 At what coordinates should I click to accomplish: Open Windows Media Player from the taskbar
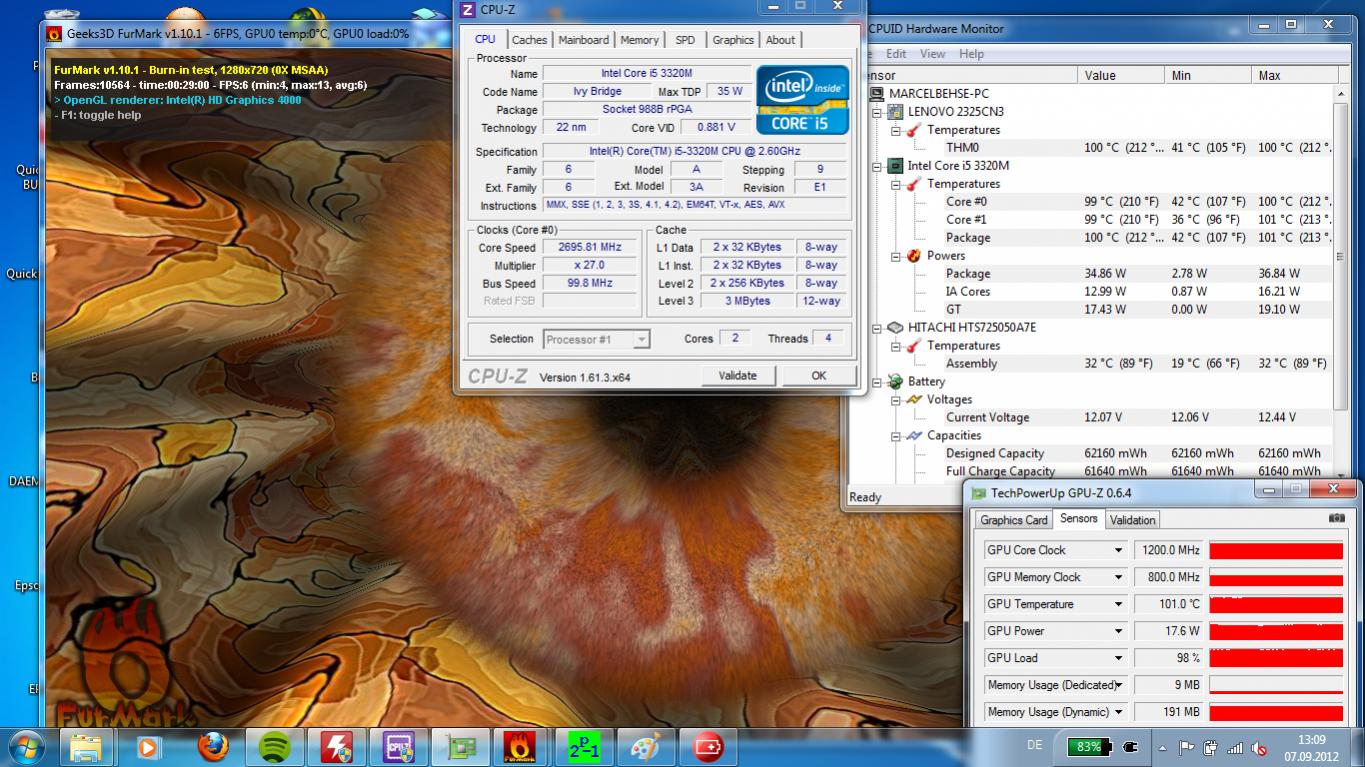148,747
